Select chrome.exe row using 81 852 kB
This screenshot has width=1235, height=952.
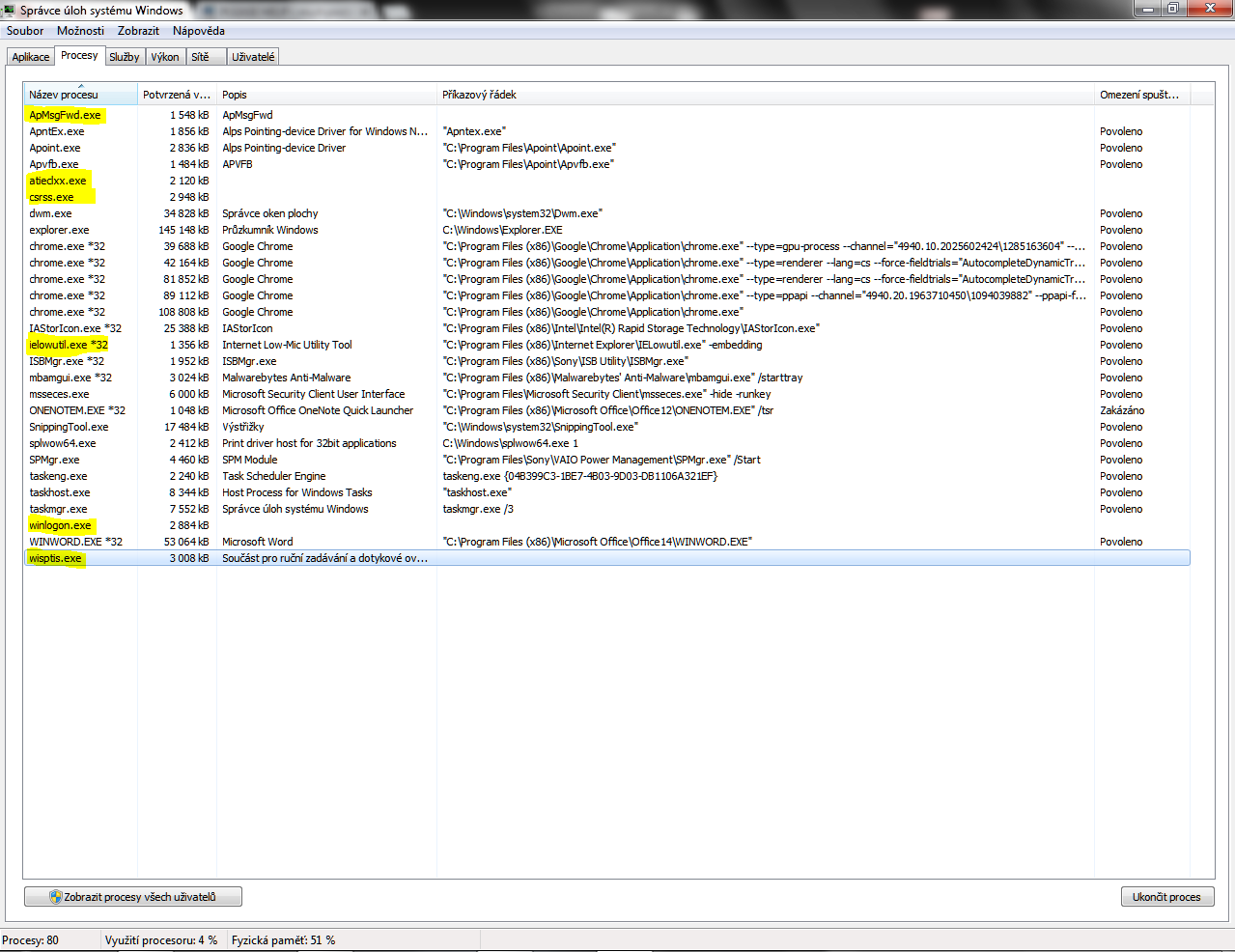pyautogui.click(x=607, y=279)
